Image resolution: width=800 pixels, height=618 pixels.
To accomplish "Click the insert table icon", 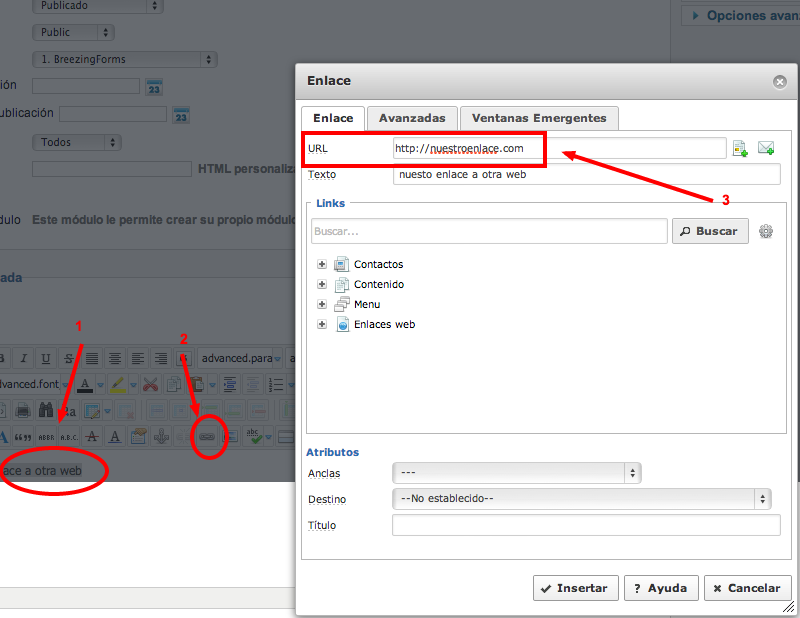I will point(92,410).
